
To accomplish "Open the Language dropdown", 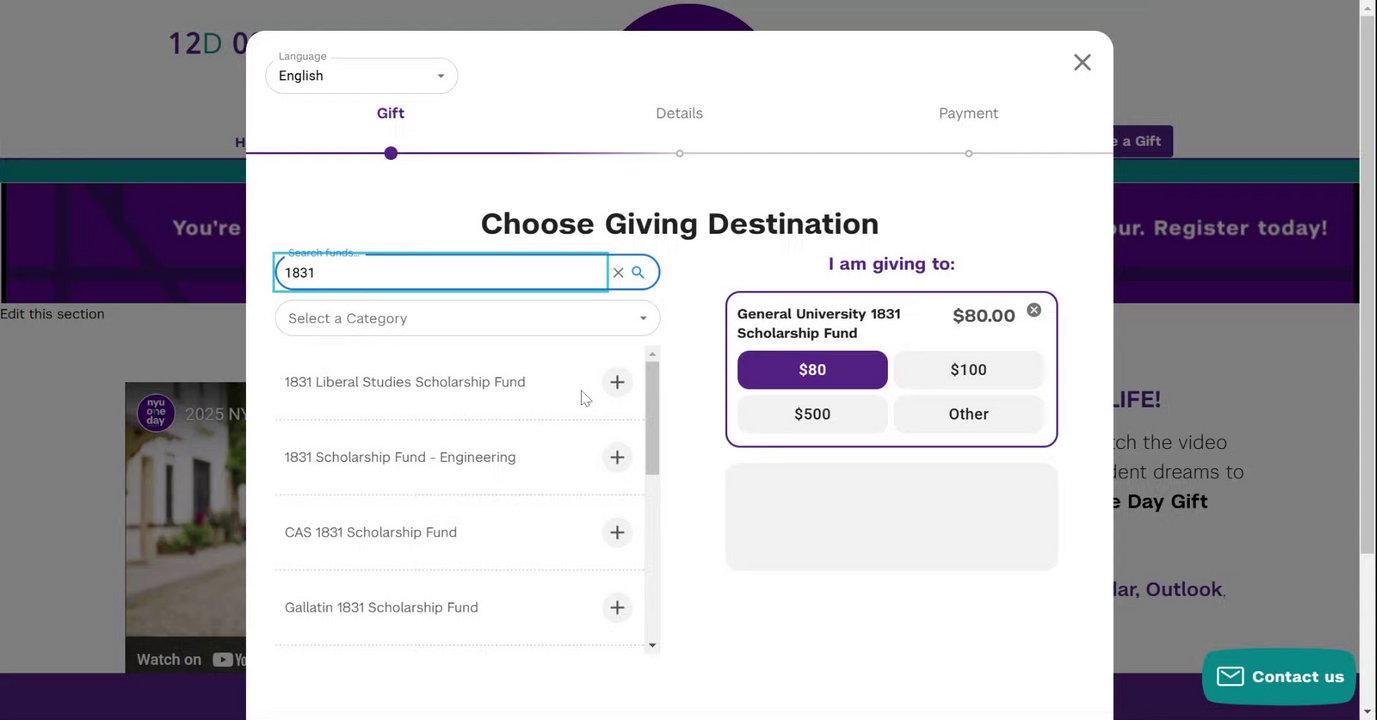I will point(361,76).
